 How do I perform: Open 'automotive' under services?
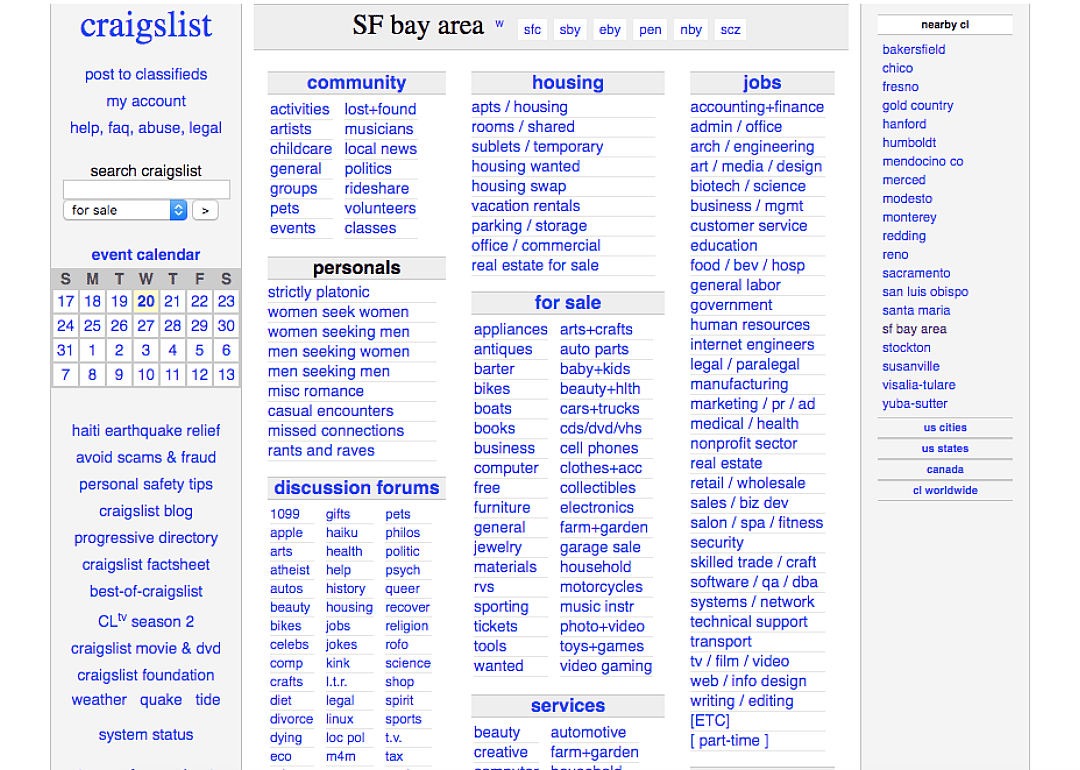[x=588, y=732]
